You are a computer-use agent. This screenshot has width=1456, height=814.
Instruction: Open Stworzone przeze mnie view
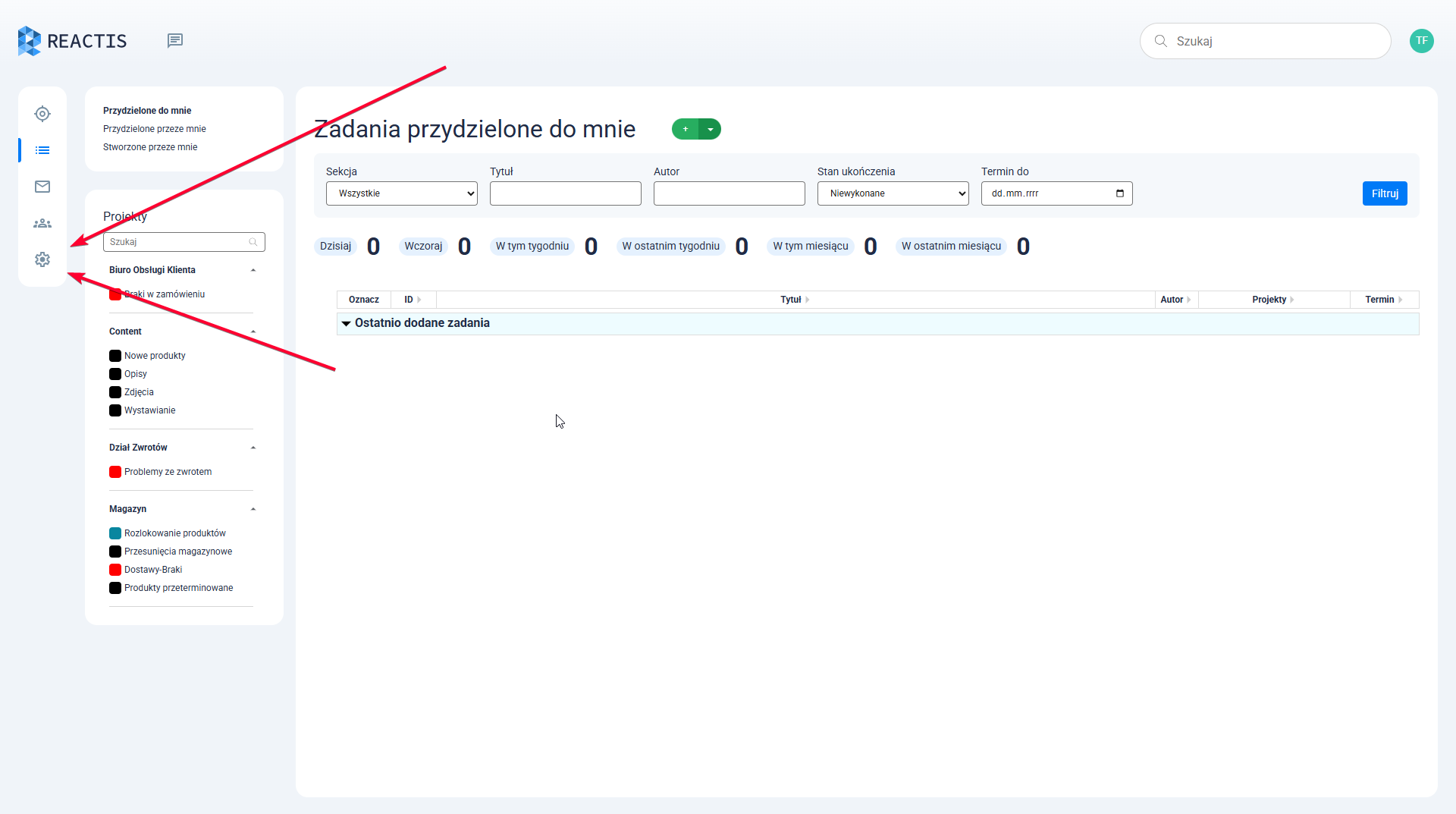[150, 147]
